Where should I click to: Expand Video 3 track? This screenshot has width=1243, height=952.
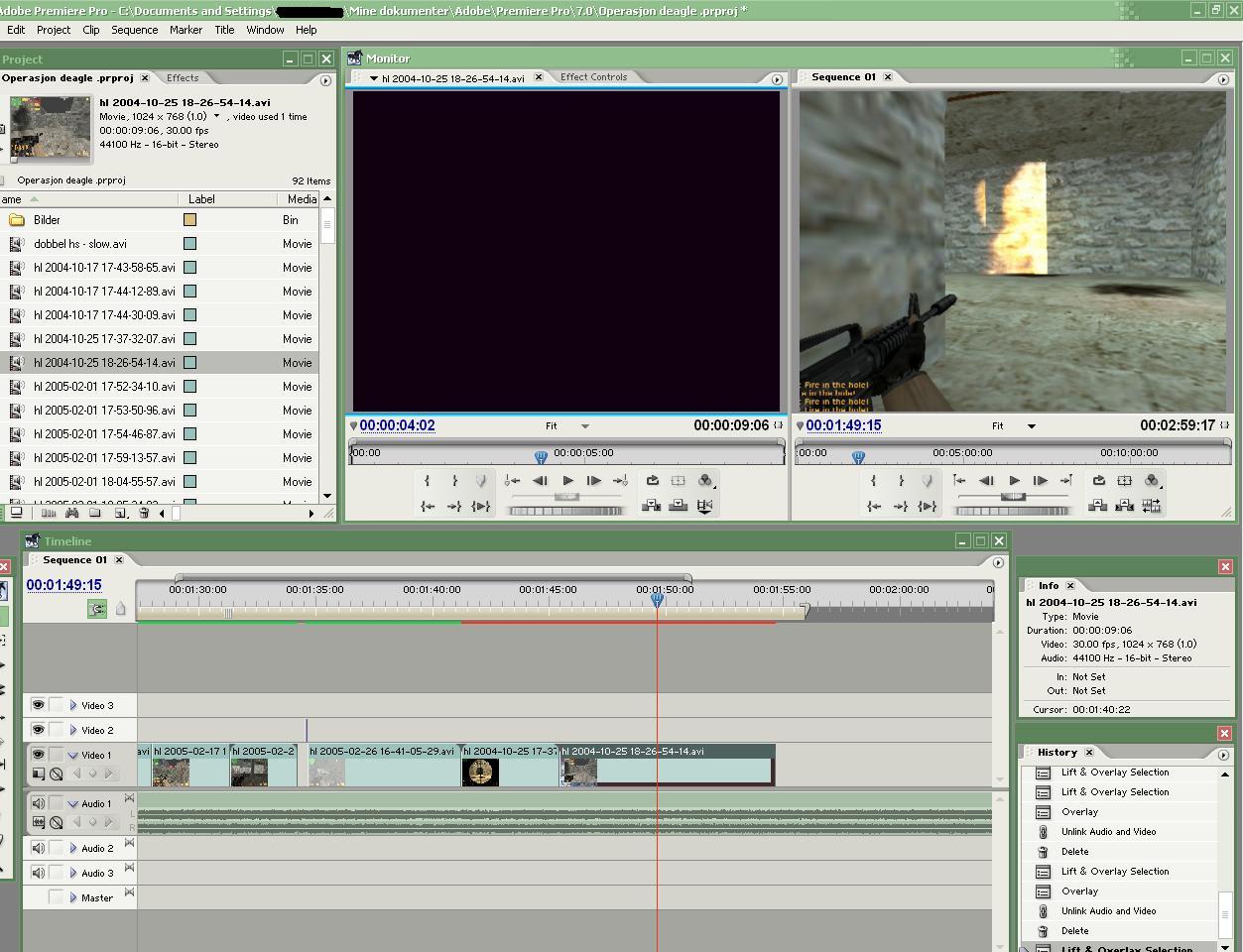click(73, 705)
